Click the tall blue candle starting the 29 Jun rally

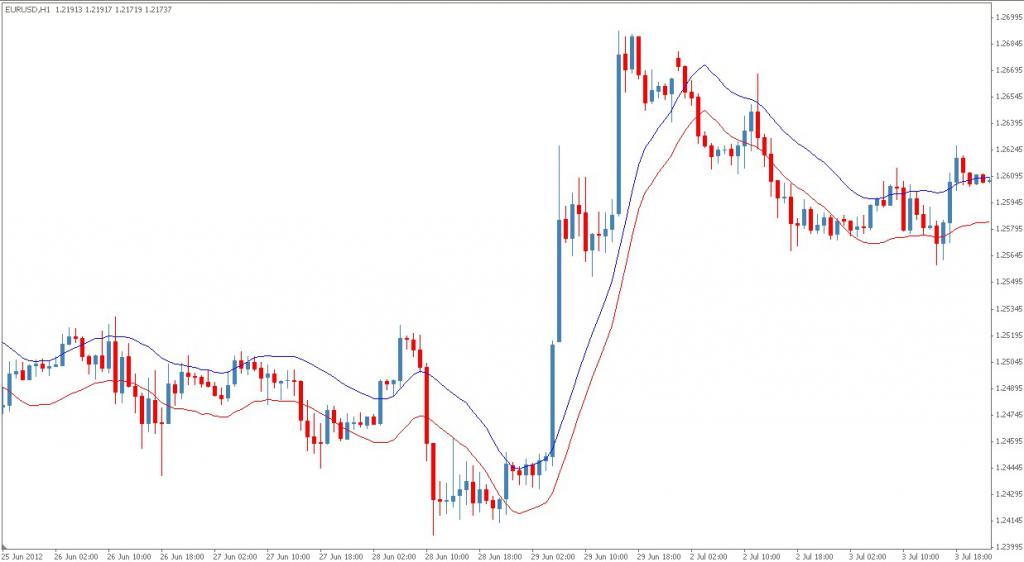pos(552,396)
